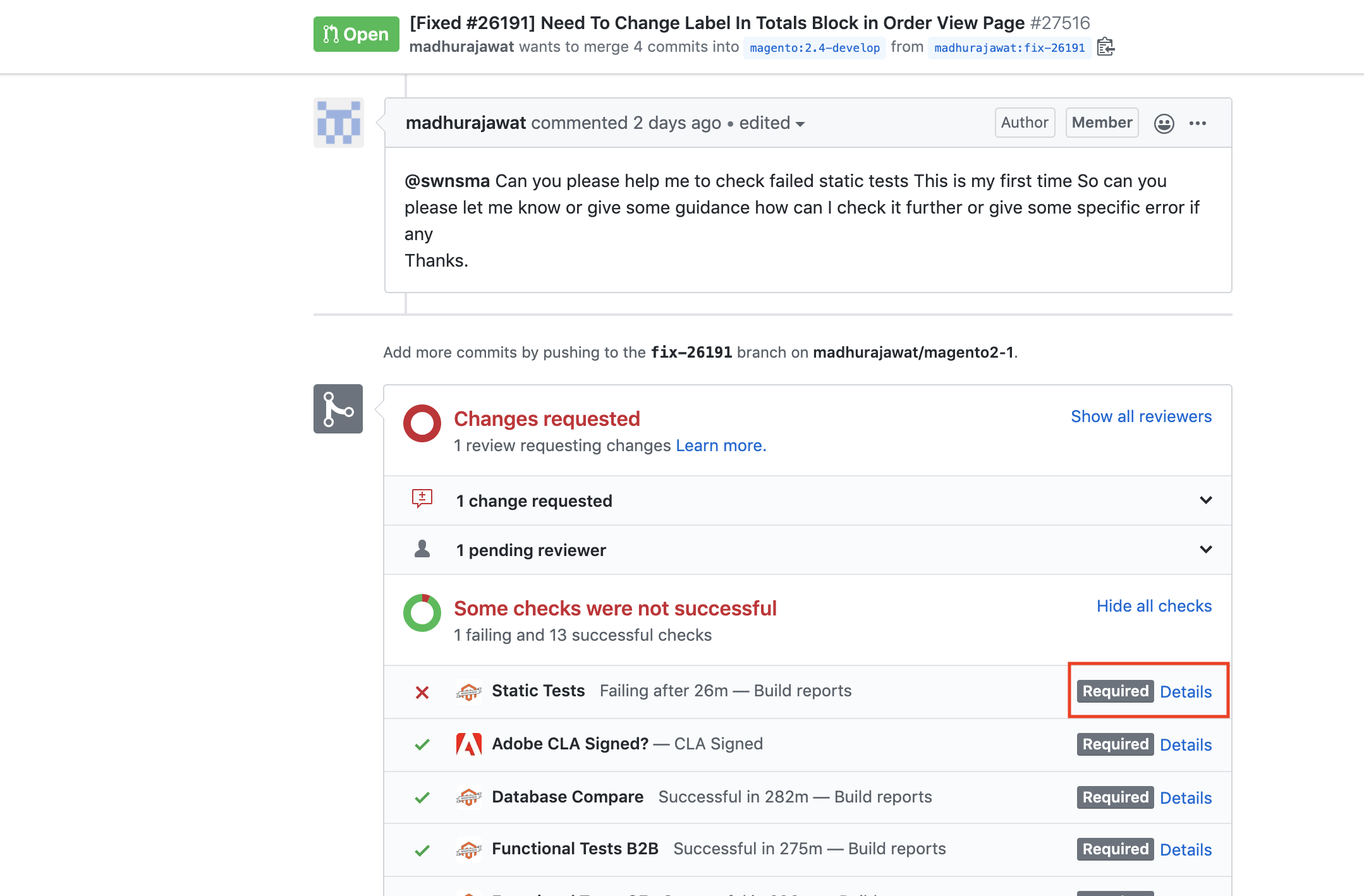Open Details for Database Compare check
Screen dimensions: 1364x896
point(1186,798)
